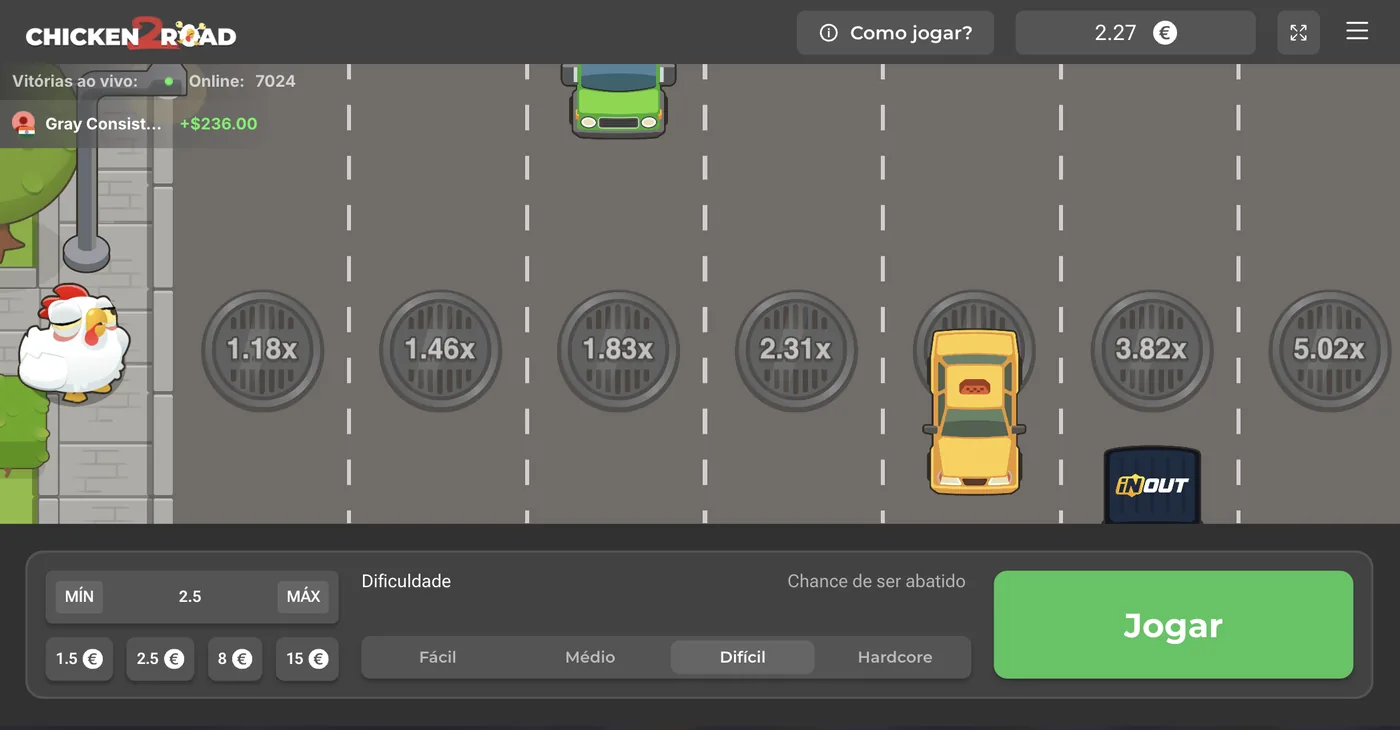Click the 2.27 balance display
Viewport: 1400px width, 730px height.
[x=1135, y=33]
